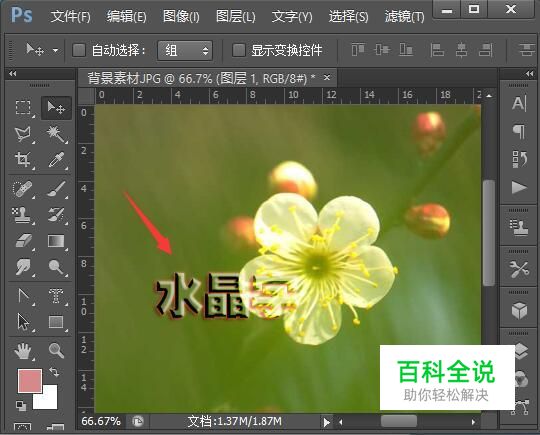Select the Eraser tool
Image resolution: width=540 pixels, height=435 pixels.
pos(23,240)
